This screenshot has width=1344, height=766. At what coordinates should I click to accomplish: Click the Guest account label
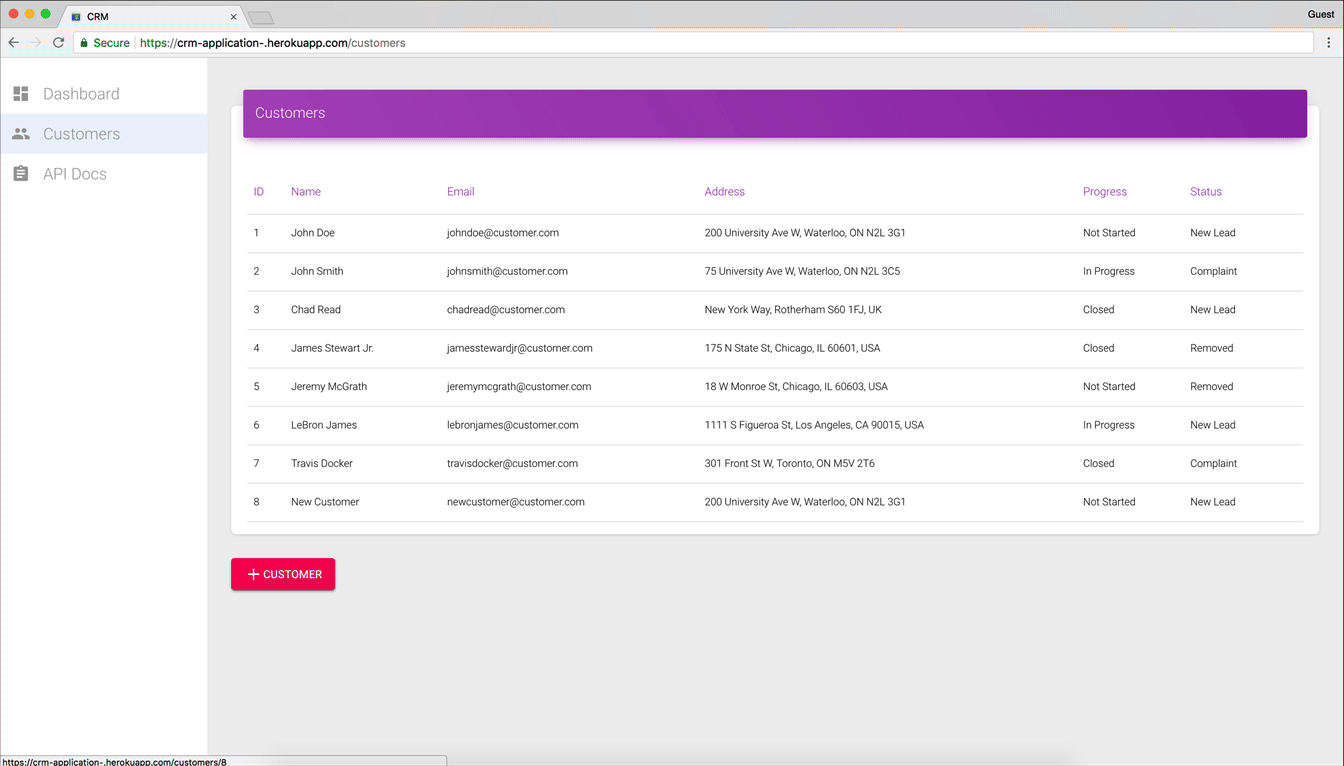click(1320, 13)
